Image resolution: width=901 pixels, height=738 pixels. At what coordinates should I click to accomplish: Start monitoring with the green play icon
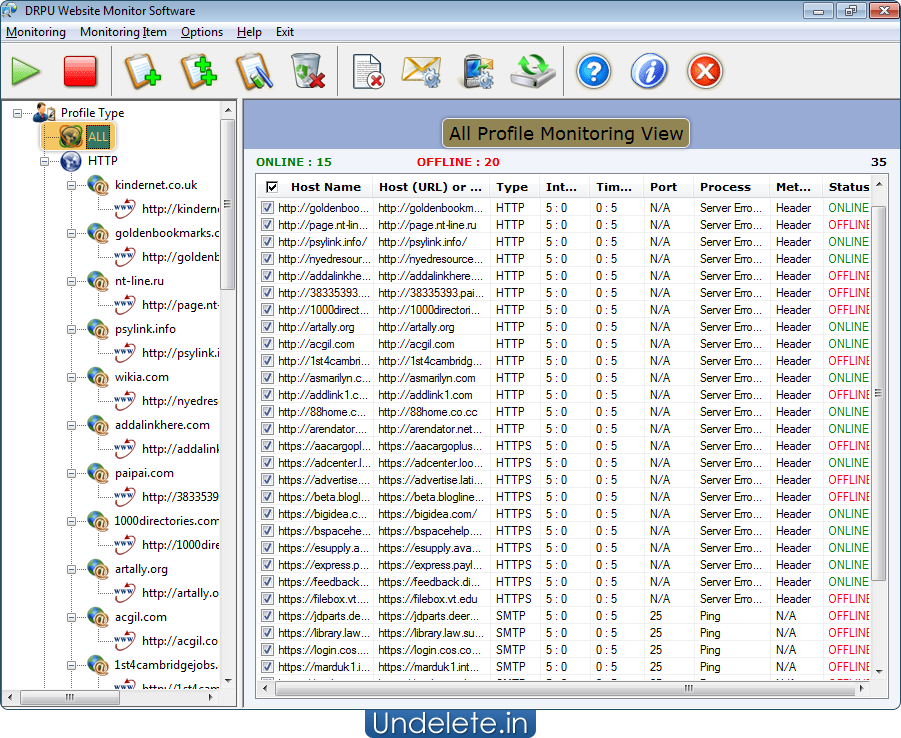pyautogui.click(x=25, y=72)
